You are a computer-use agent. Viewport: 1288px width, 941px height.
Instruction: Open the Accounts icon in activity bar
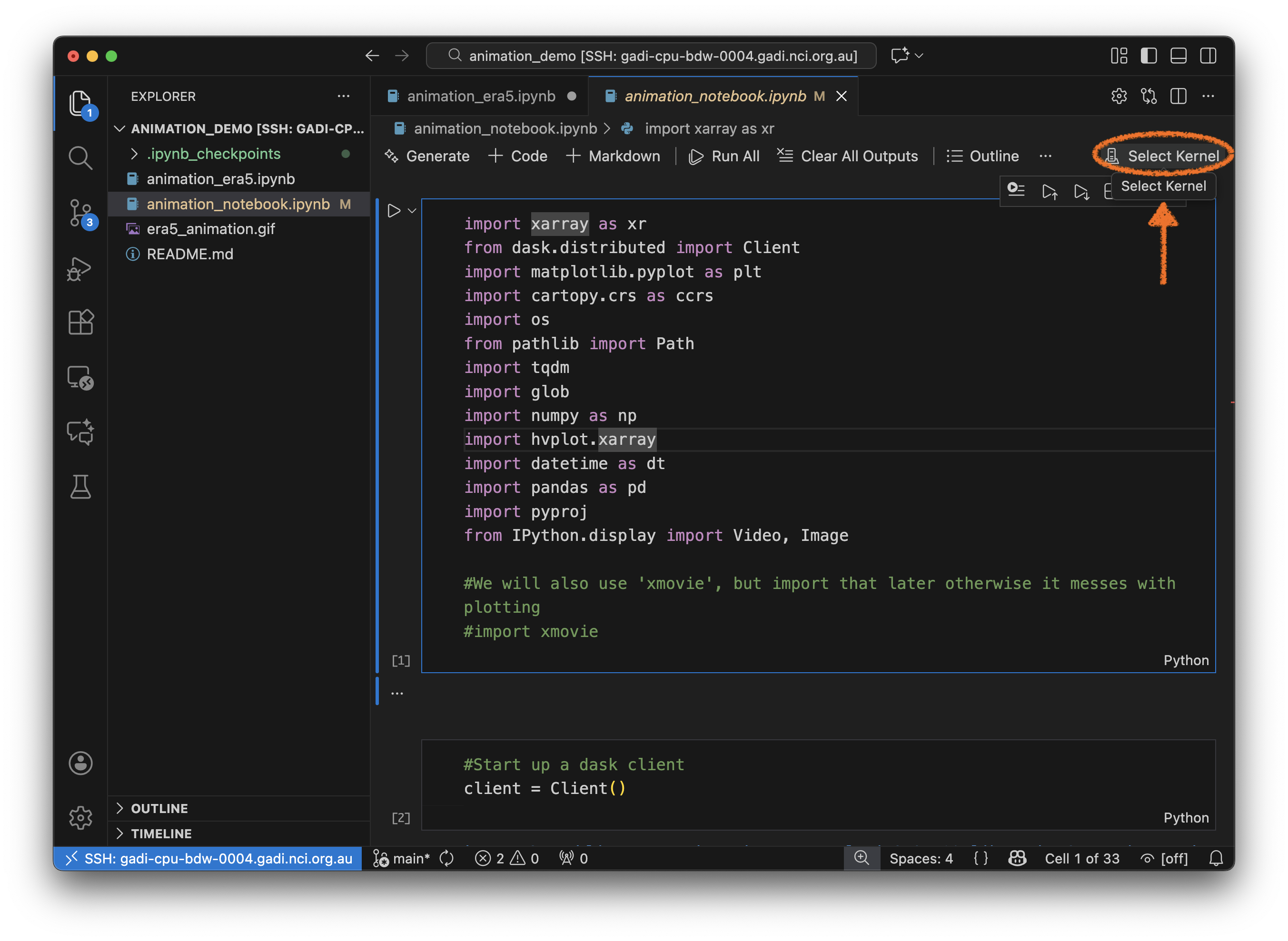tap(80, 763)
